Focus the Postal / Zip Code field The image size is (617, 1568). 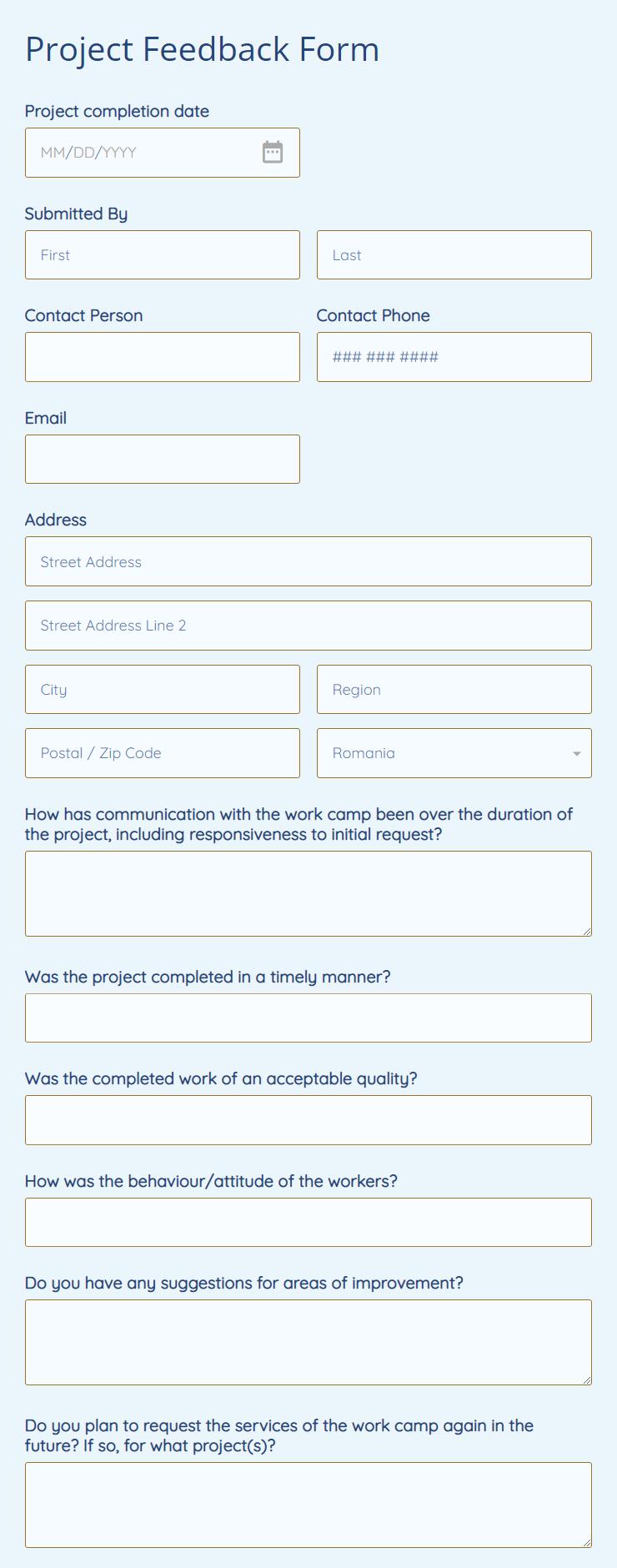tap(162, 753)
